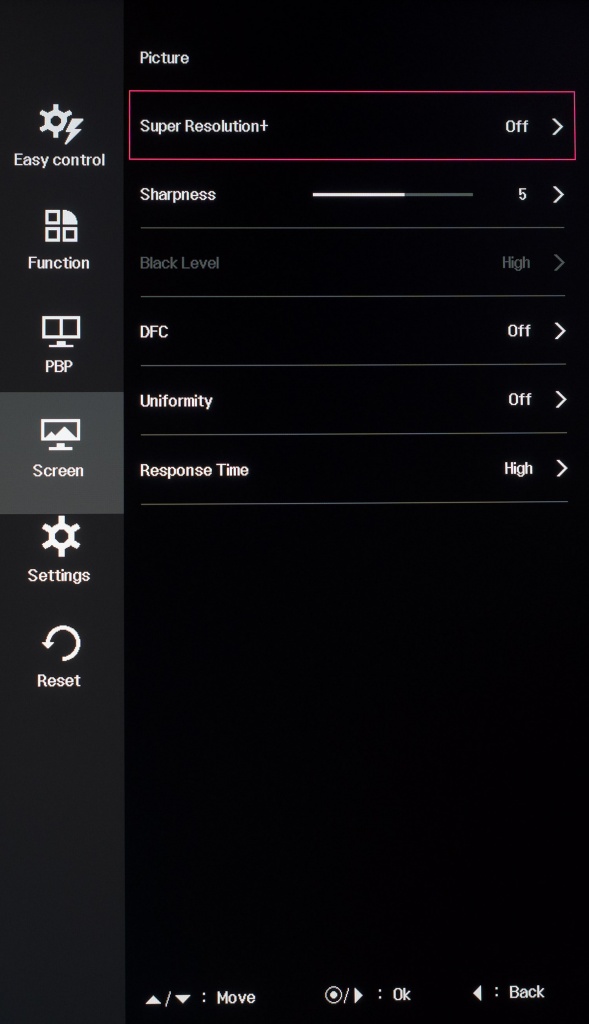Select the Uniformity menu row
This screenshot has height=1024, width=589.
353,399
